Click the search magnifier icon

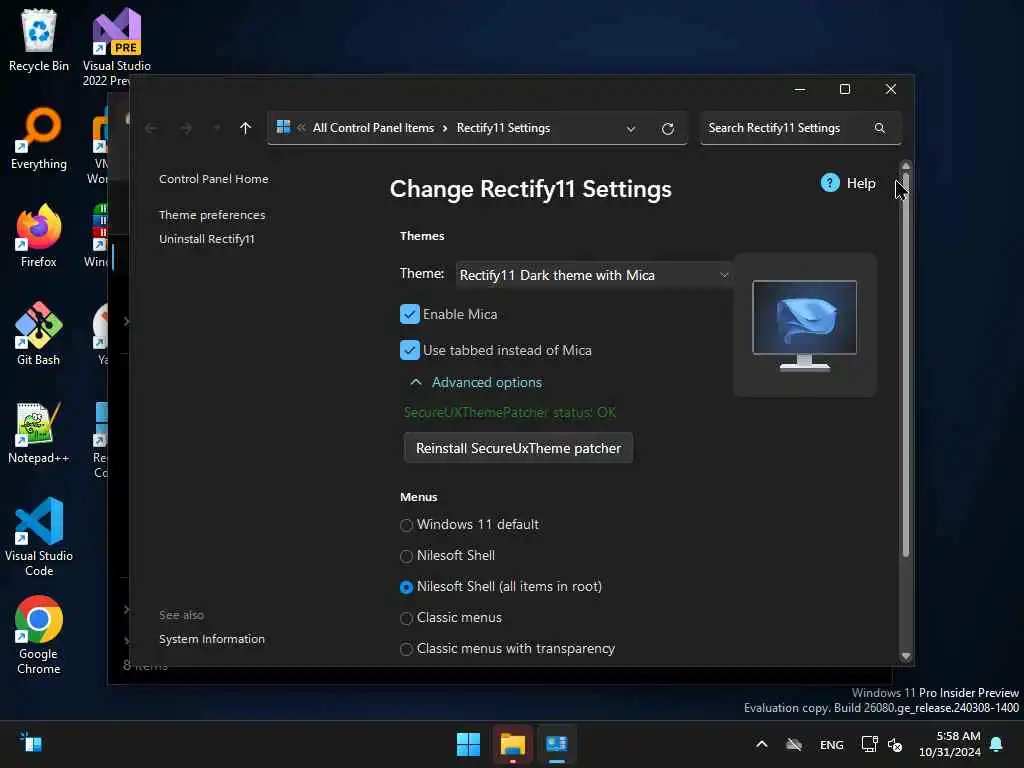[880, 128]
